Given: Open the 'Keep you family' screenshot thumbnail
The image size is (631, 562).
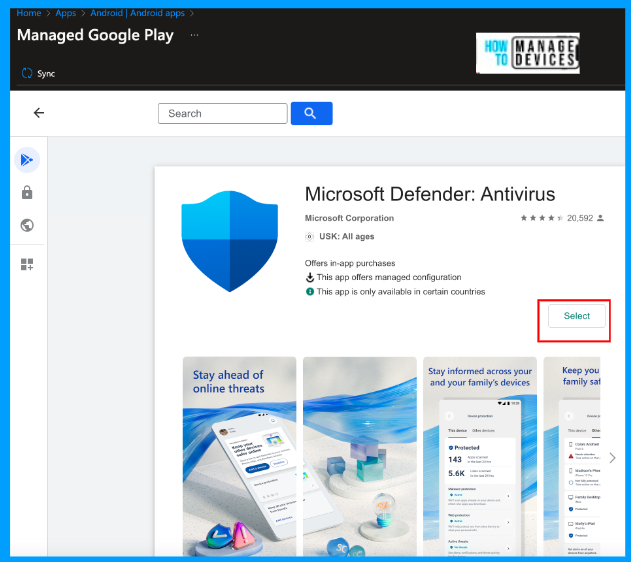Looking at the screenshot, I should 571,456.
